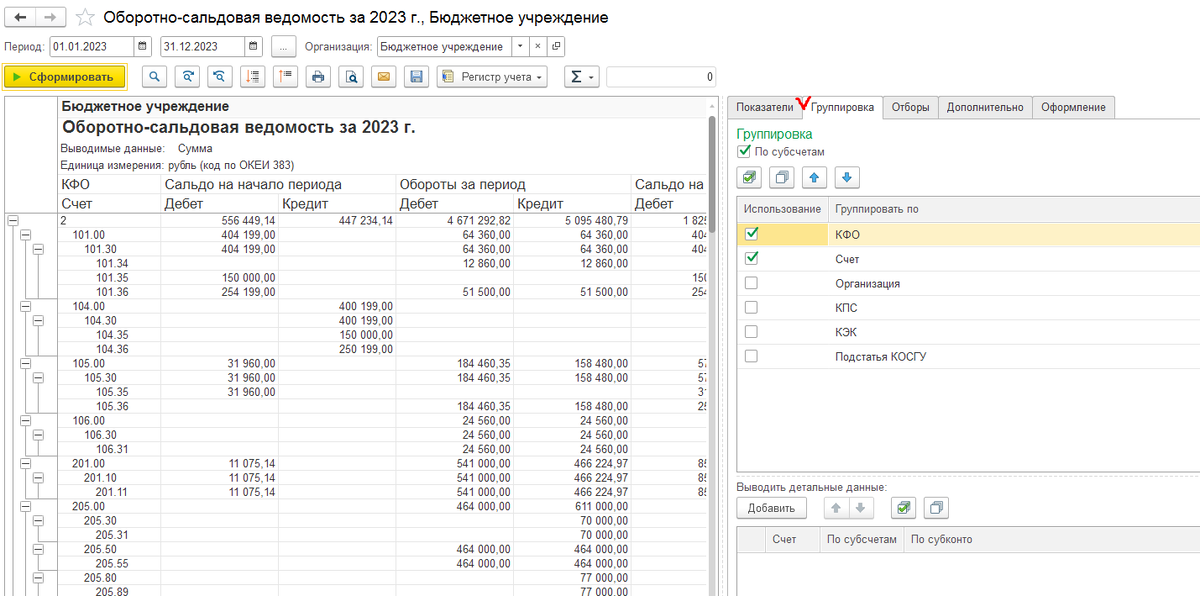Open print preview icon

coord(351,77)
